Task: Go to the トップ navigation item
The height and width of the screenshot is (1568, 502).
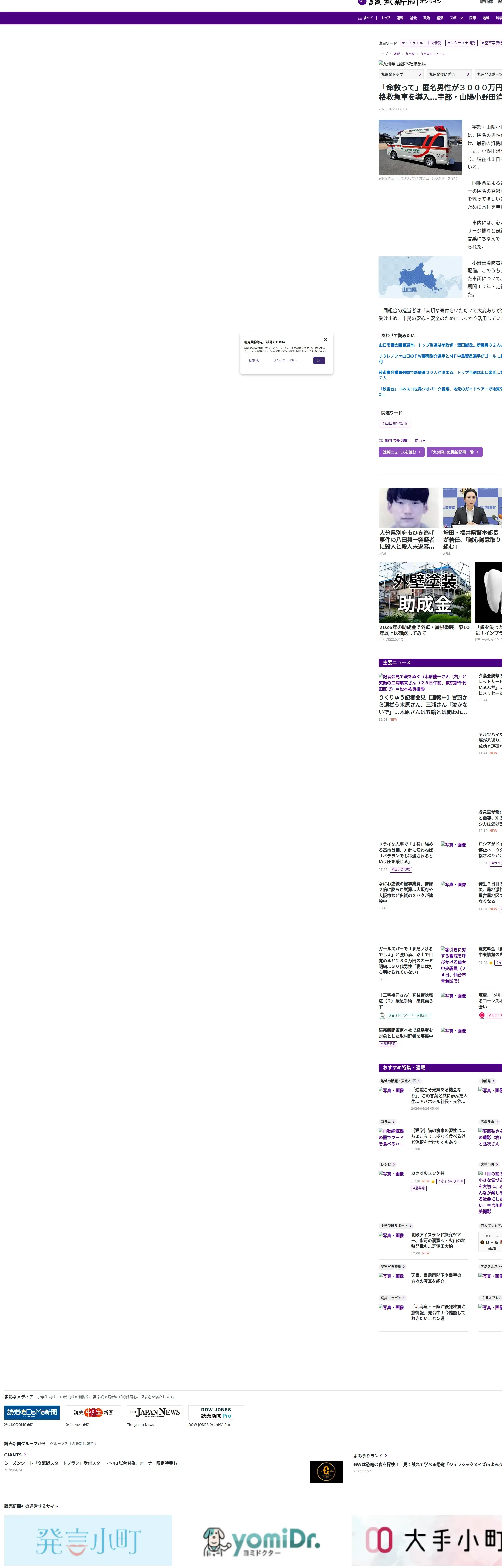Action: [386, 18]
